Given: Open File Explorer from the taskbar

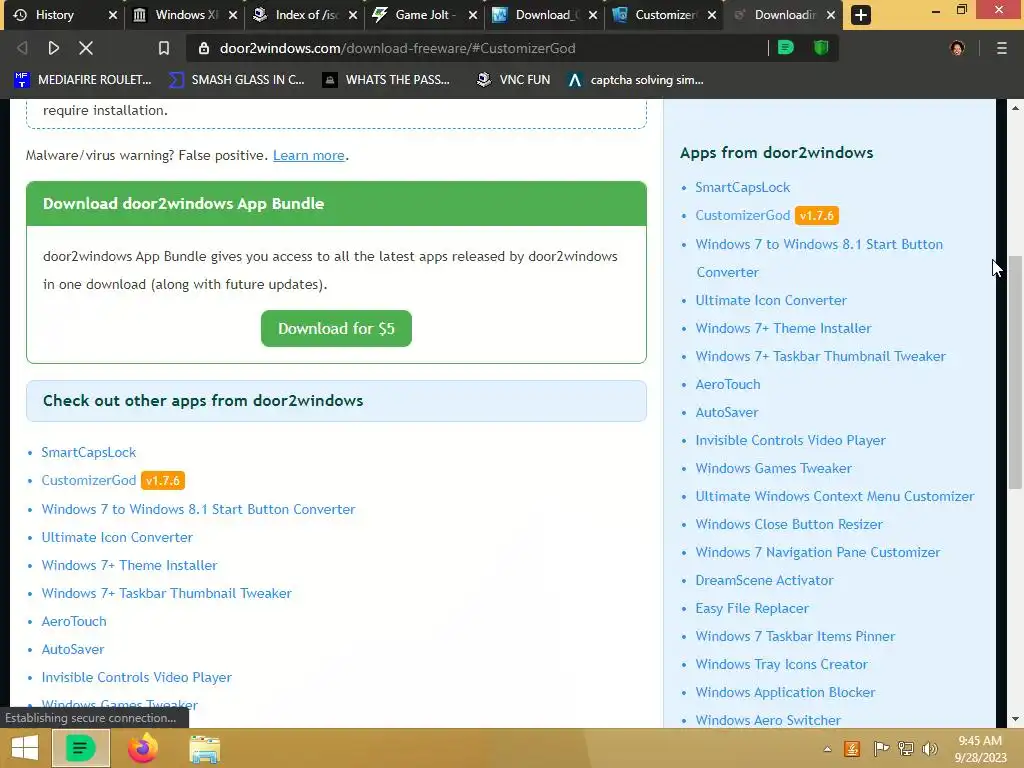Looking at the screenshot, I should (204, 748).
